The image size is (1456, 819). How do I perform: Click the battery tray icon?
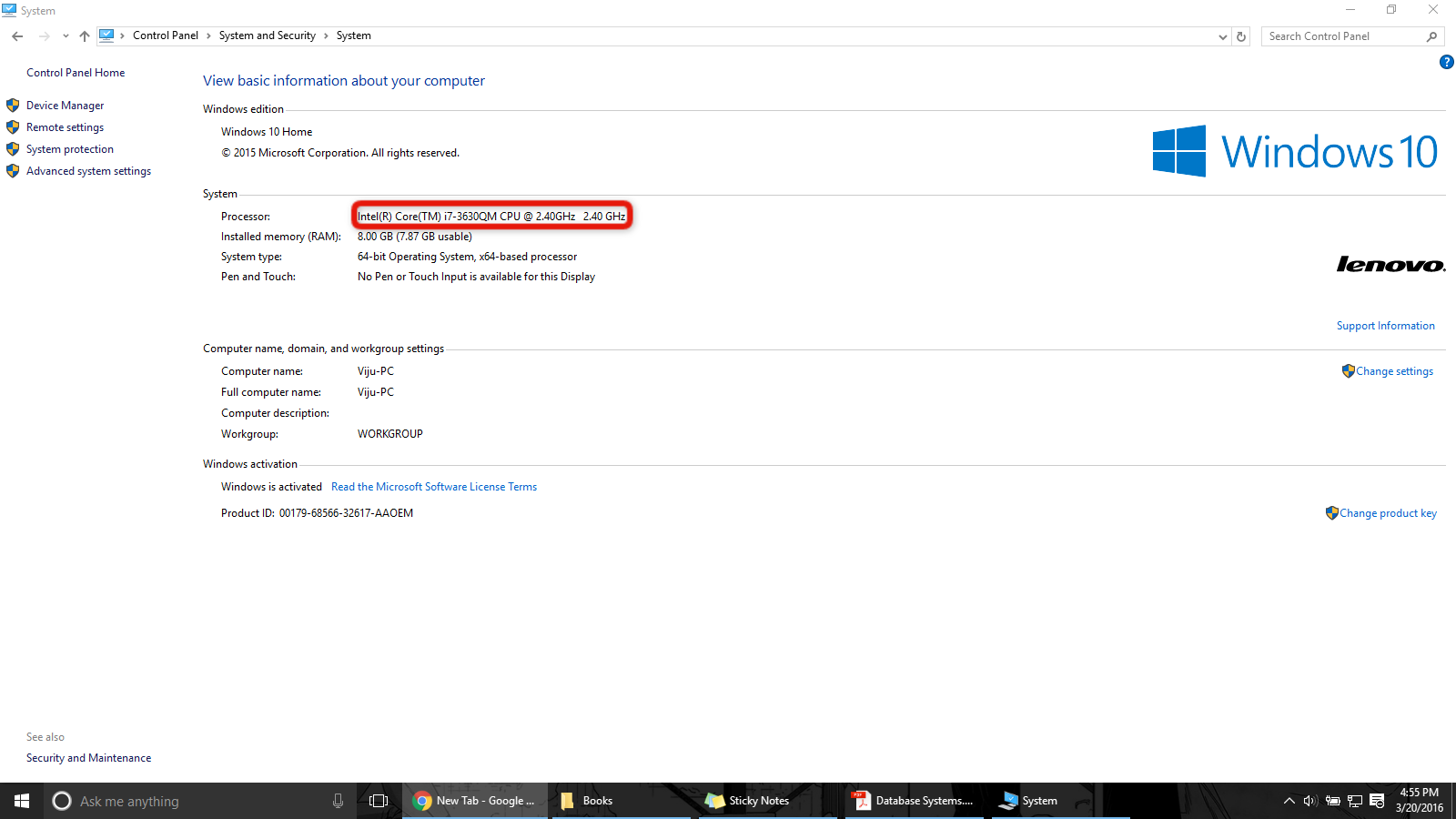pyautogui.click(x=1332, y=801)
